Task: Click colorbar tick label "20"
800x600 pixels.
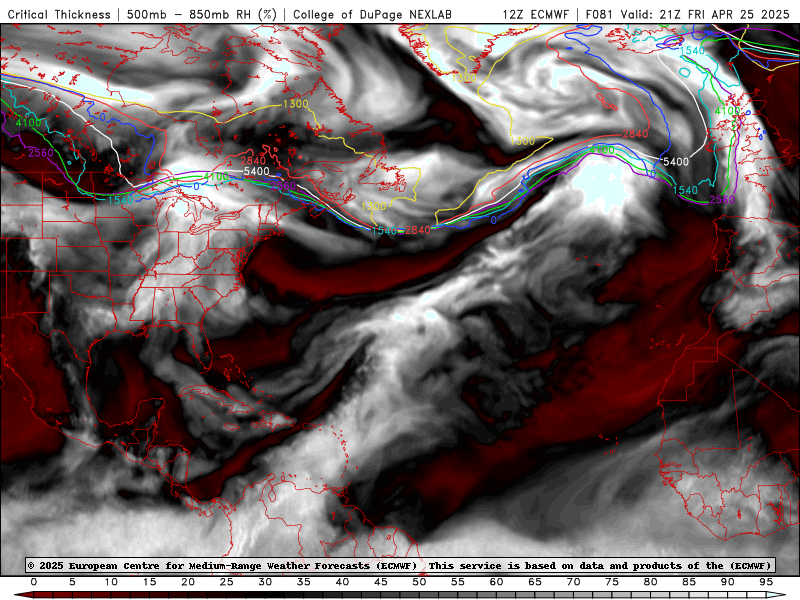Action: point(188,582)
